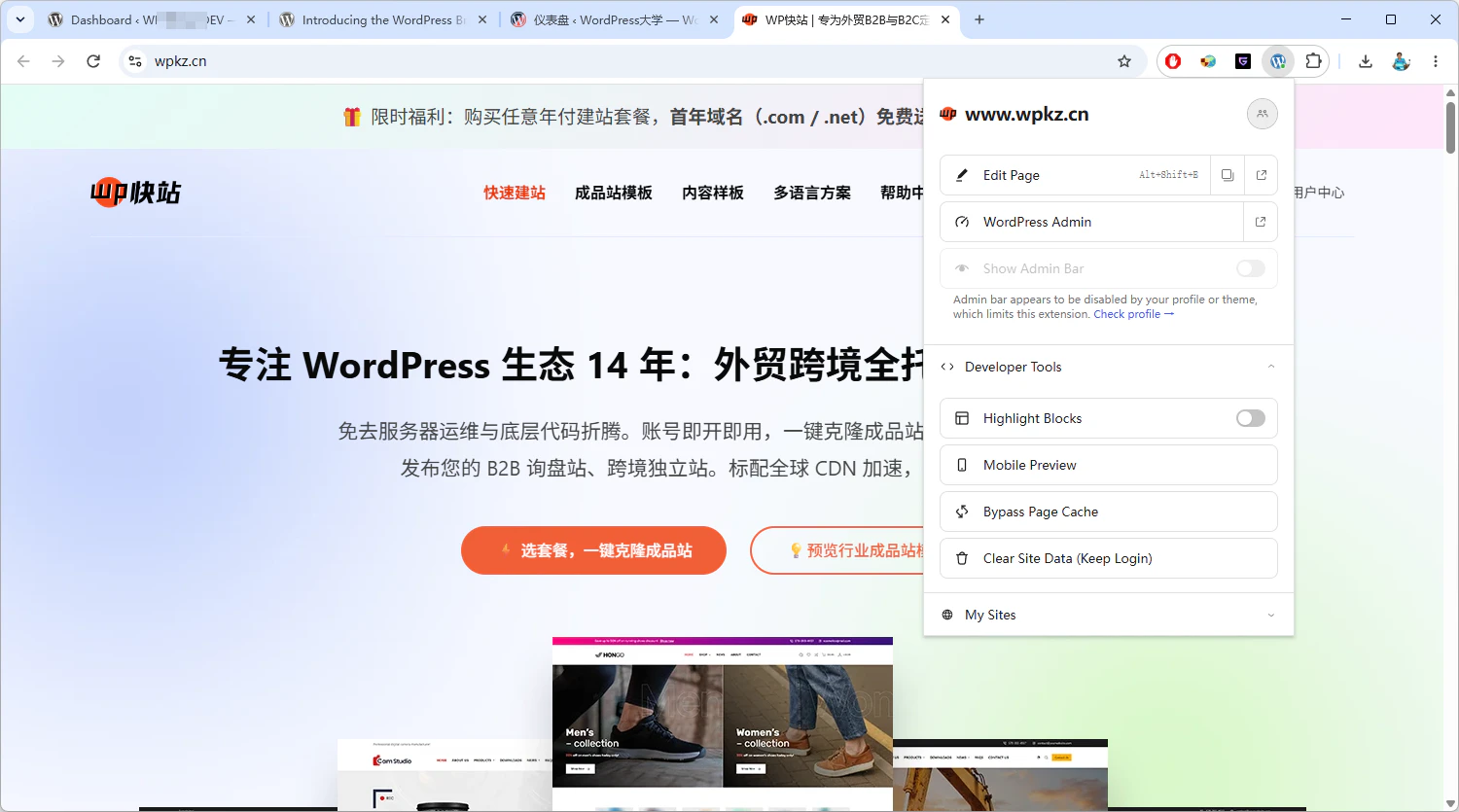Follow the Check profile link
Screen dimensions: 1459x812
point(1133,314)
